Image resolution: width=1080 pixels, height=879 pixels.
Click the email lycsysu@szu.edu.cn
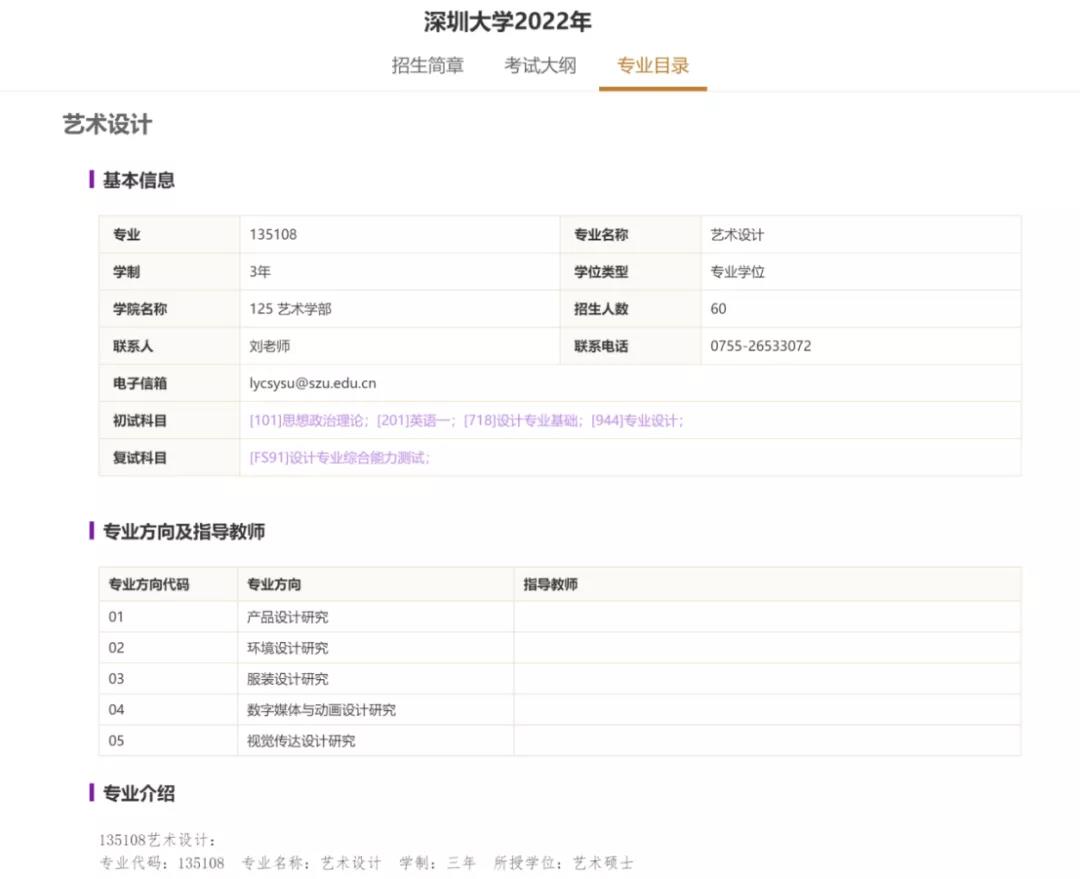[x=313, y=383]
